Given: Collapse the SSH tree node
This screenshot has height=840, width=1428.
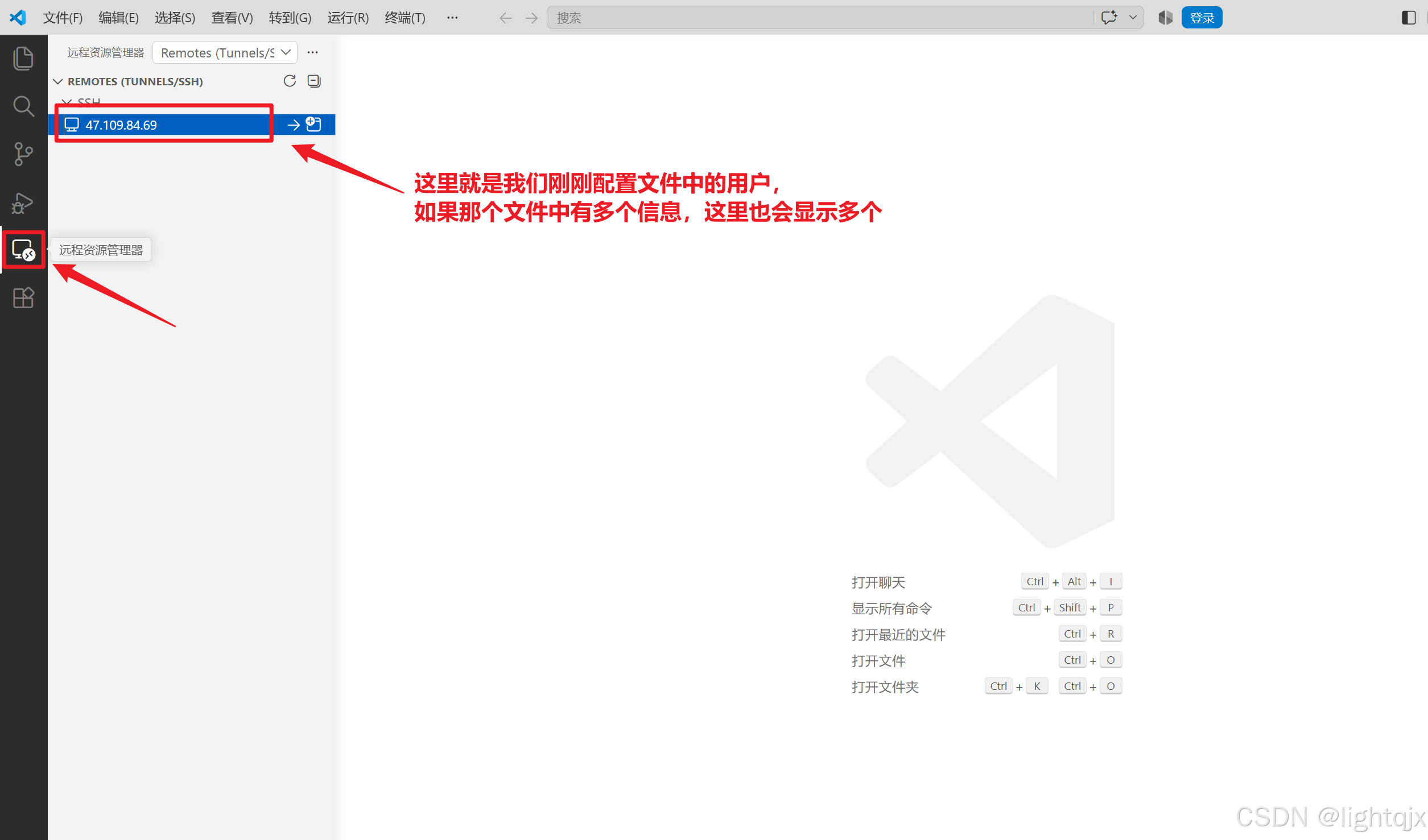Looking at the screenshot, I should coord(67,102).
